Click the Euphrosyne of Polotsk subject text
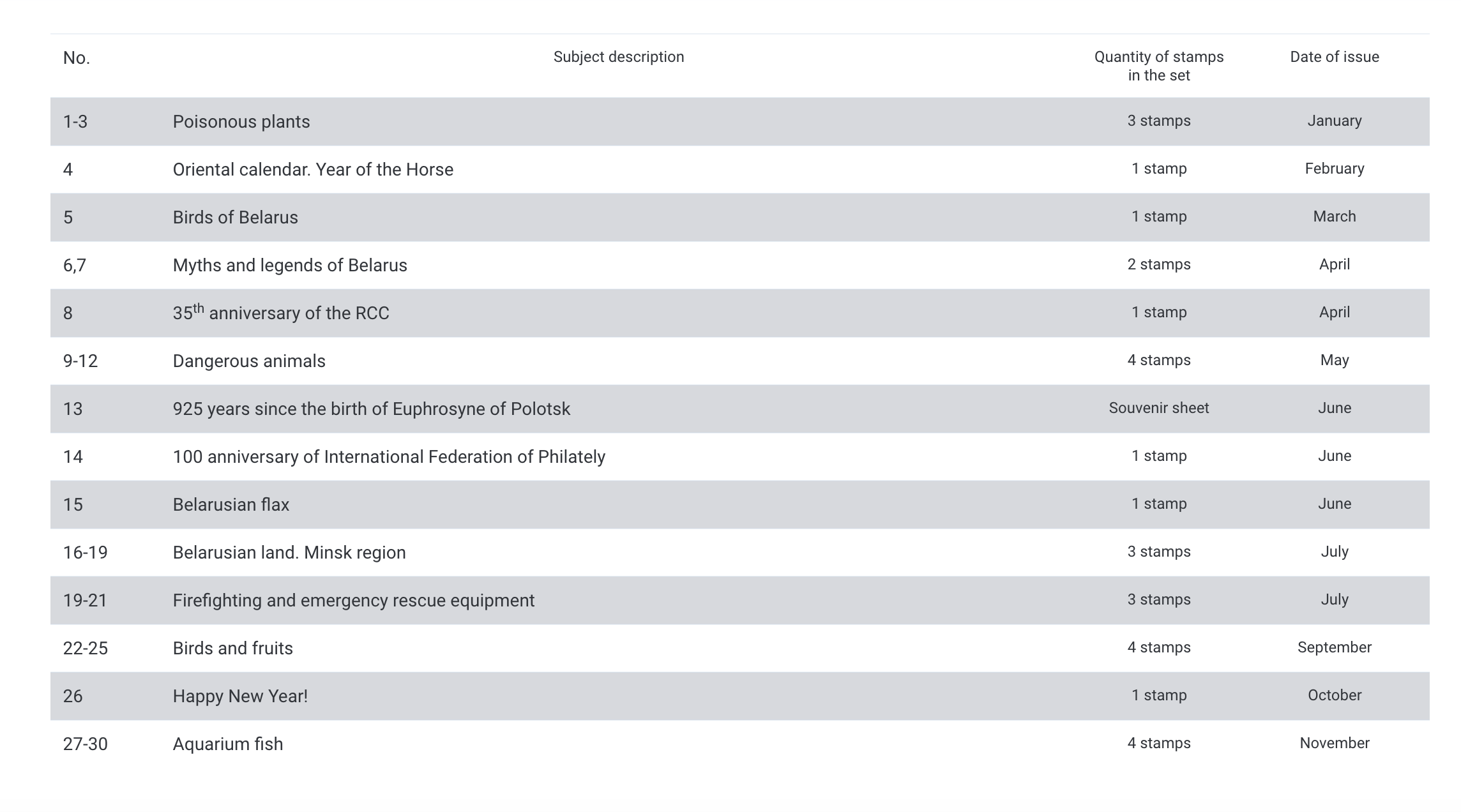The image size is (1461, 812). [371, 409]
